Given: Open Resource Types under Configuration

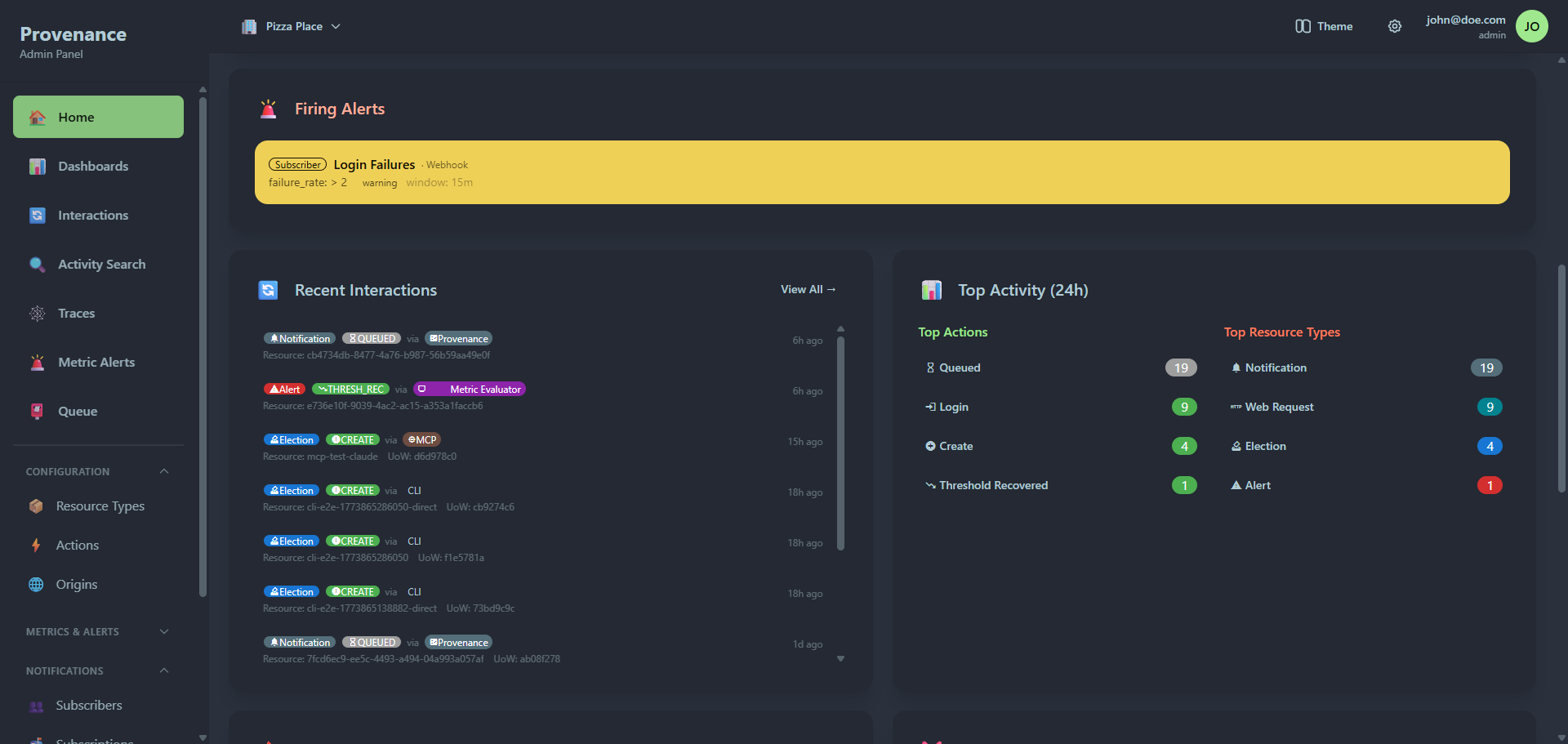Looking at the screenshot, I should click(99, 506).
